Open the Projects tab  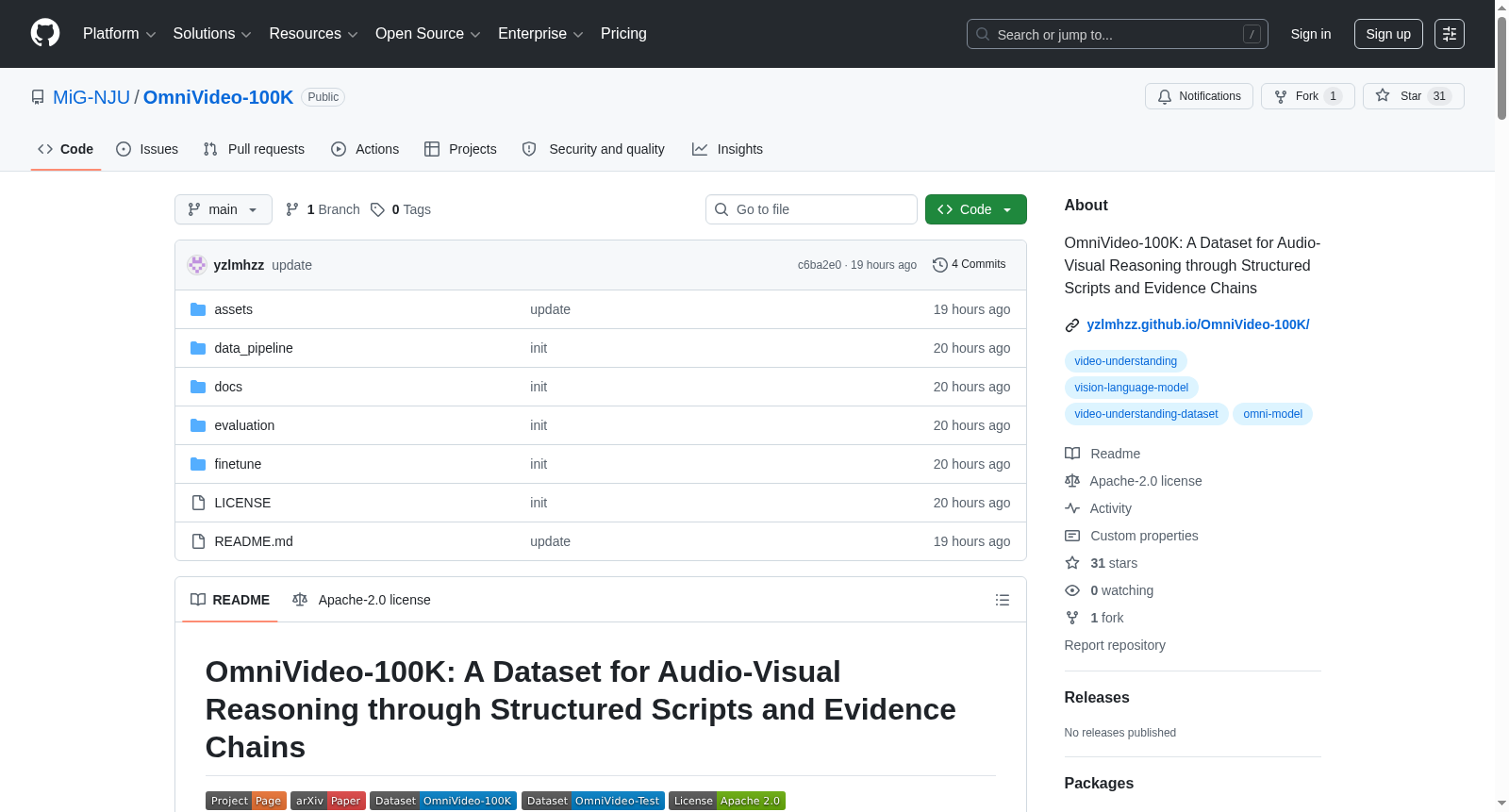click(460, 149)
